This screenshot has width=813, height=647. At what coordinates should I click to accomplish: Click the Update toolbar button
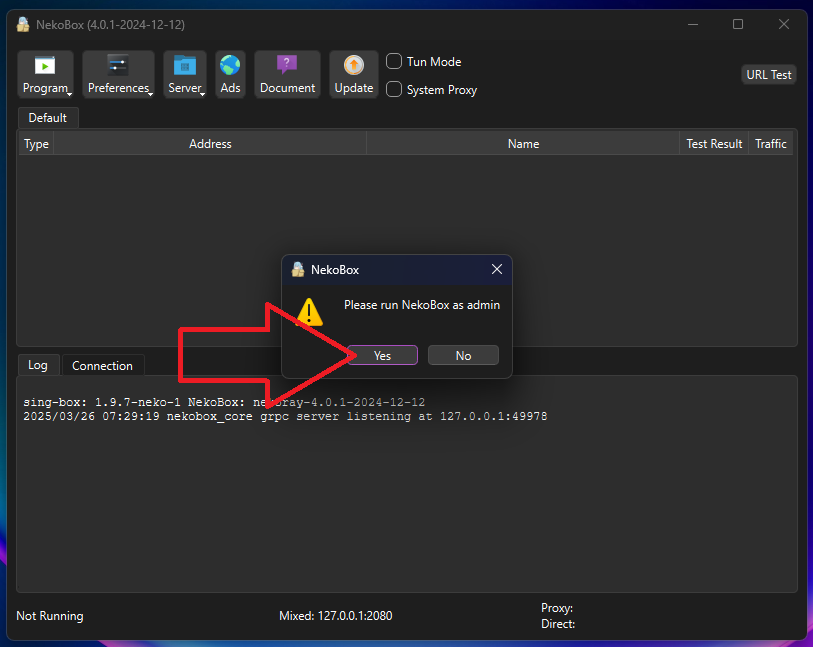pyautogui.click(x=354, y=75)
